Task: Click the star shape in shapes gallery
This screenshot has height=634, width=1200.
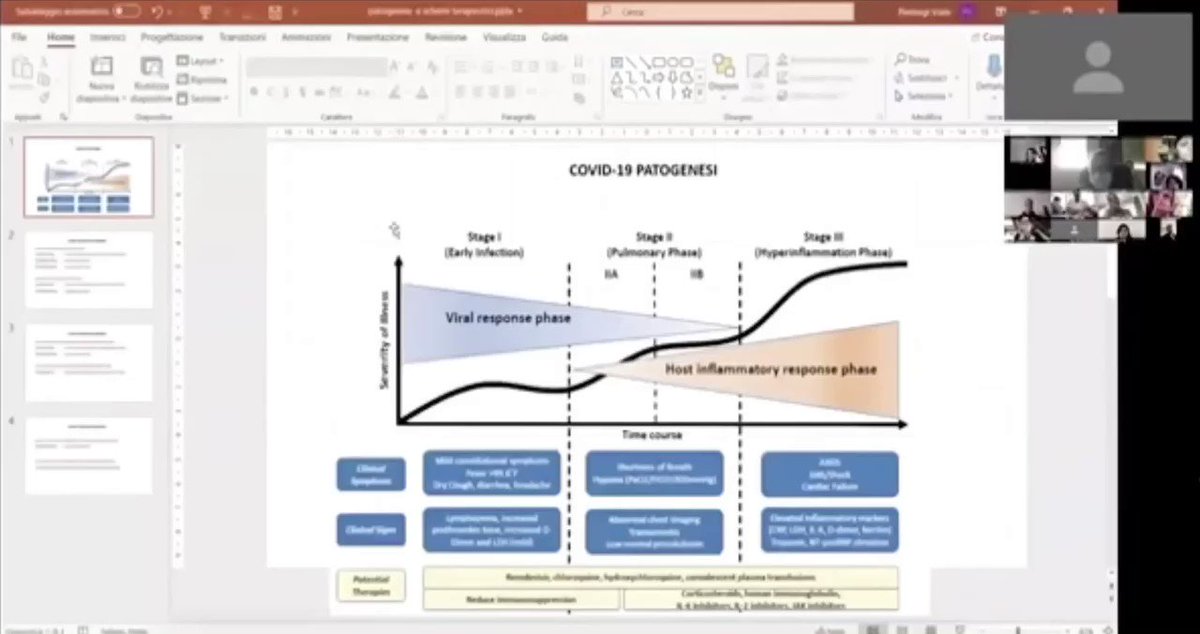Action: click(686, 93)
